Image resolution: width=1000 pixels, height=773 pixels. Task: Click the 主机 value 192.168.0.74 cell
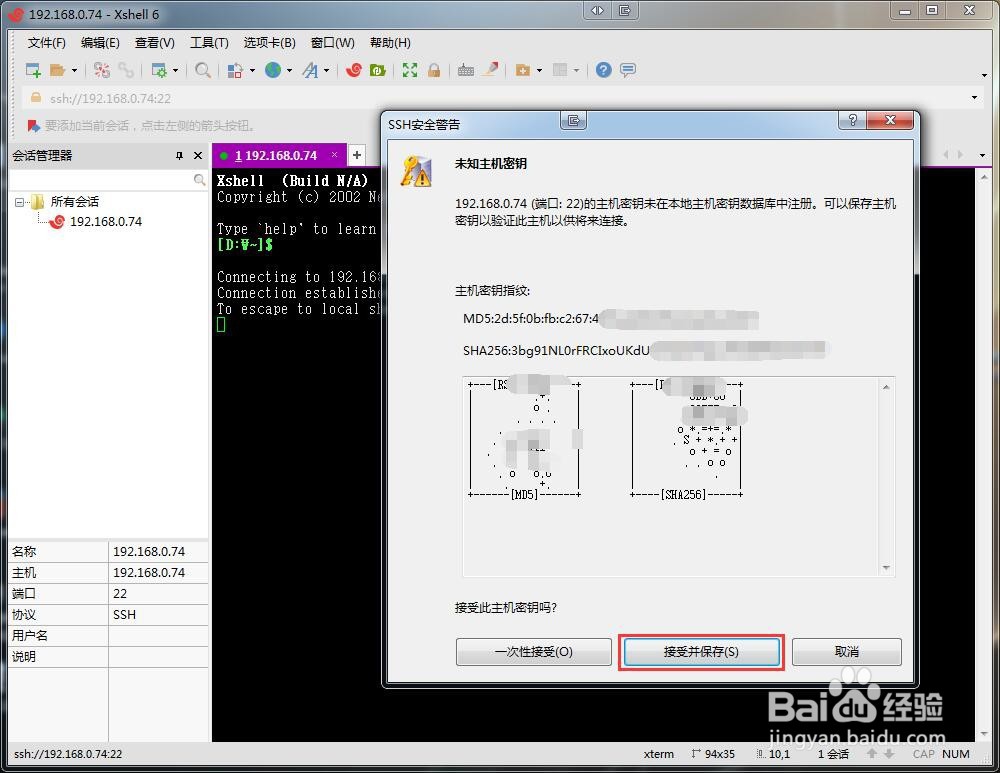click(x=159, y=573)
